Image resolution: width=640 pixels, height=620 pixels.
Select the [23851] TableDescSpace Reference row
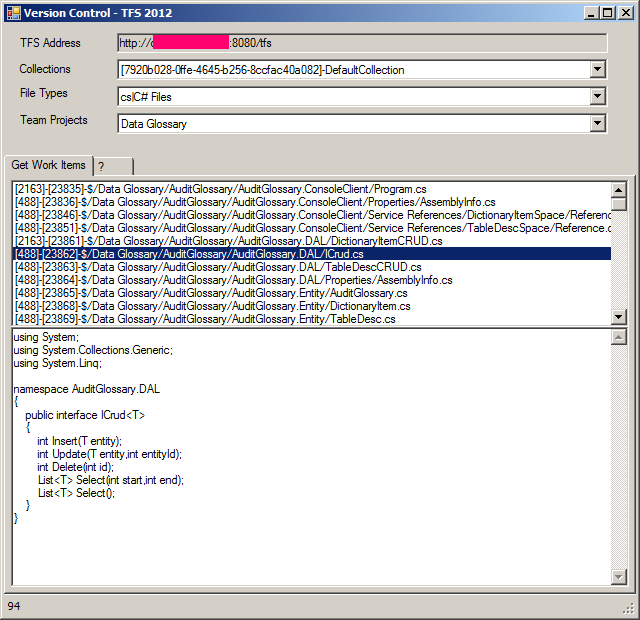click(312, 228)
